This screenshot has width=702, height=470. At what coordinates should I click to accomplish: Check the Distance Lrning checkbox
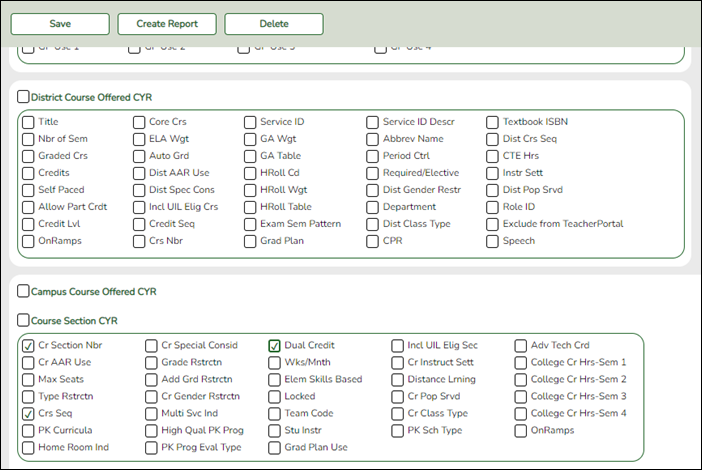(398, 380)
